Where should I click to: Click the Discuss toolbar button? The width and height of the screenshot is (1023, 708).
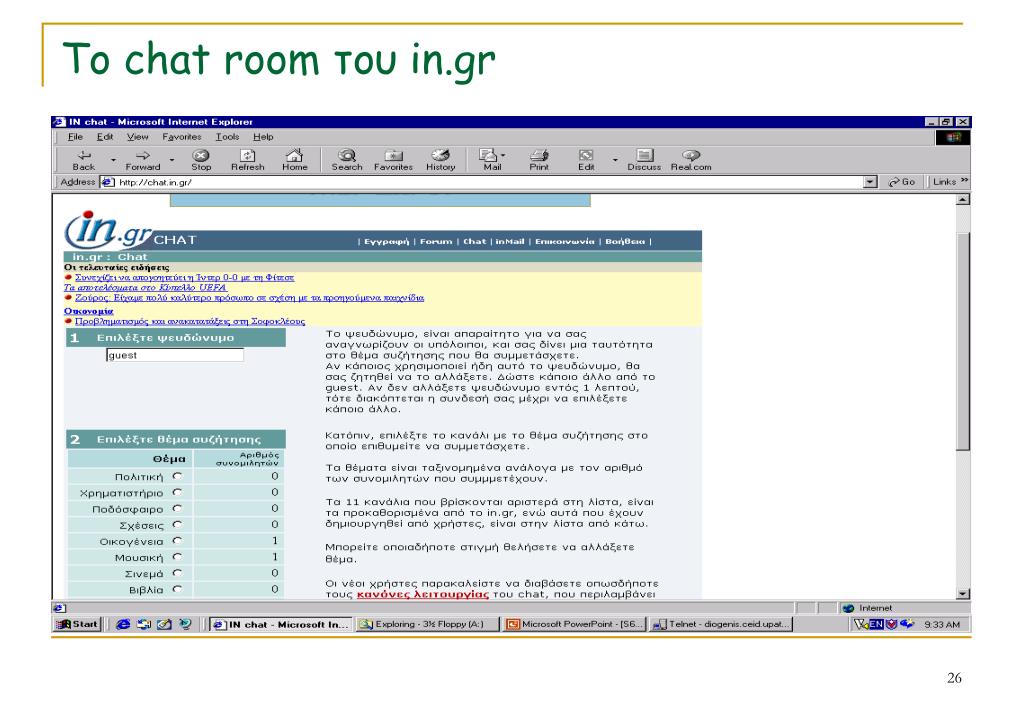pyautogui.click(x=644, y=160)
